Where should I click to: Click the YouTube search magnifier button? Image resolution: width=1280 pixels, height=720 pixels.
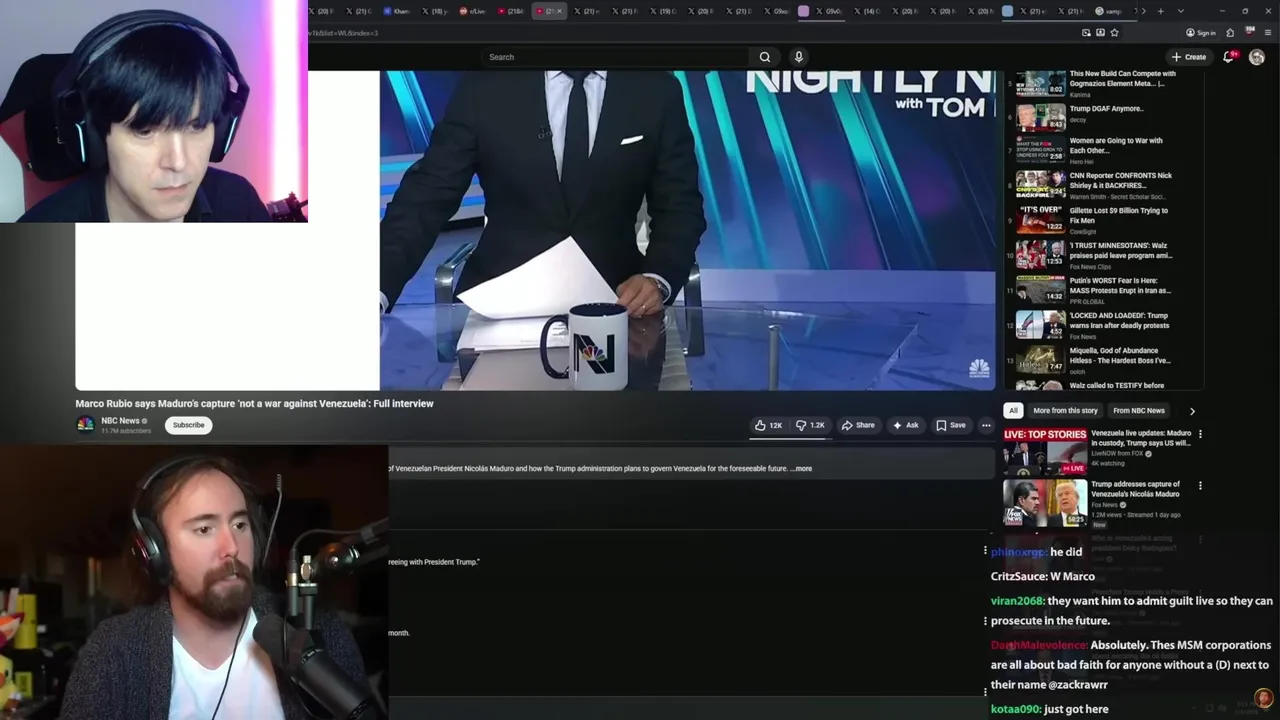pyautogui.click(x=765, y=57)
